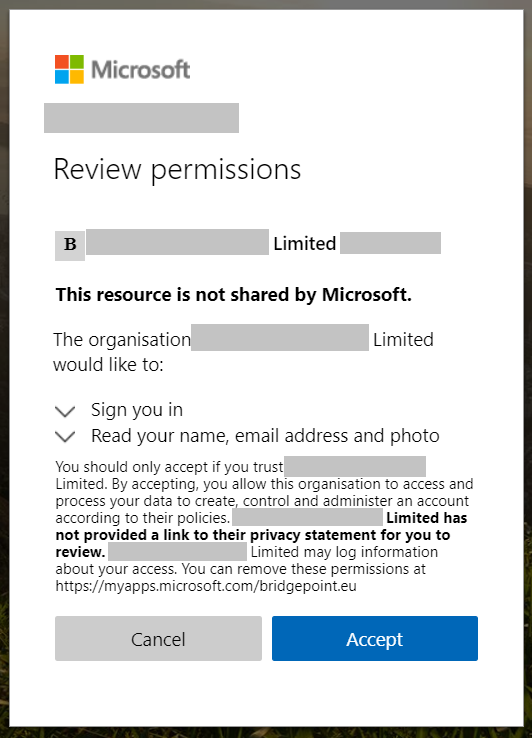
Task: Click the Cancel button
Action: pos(158,638)
